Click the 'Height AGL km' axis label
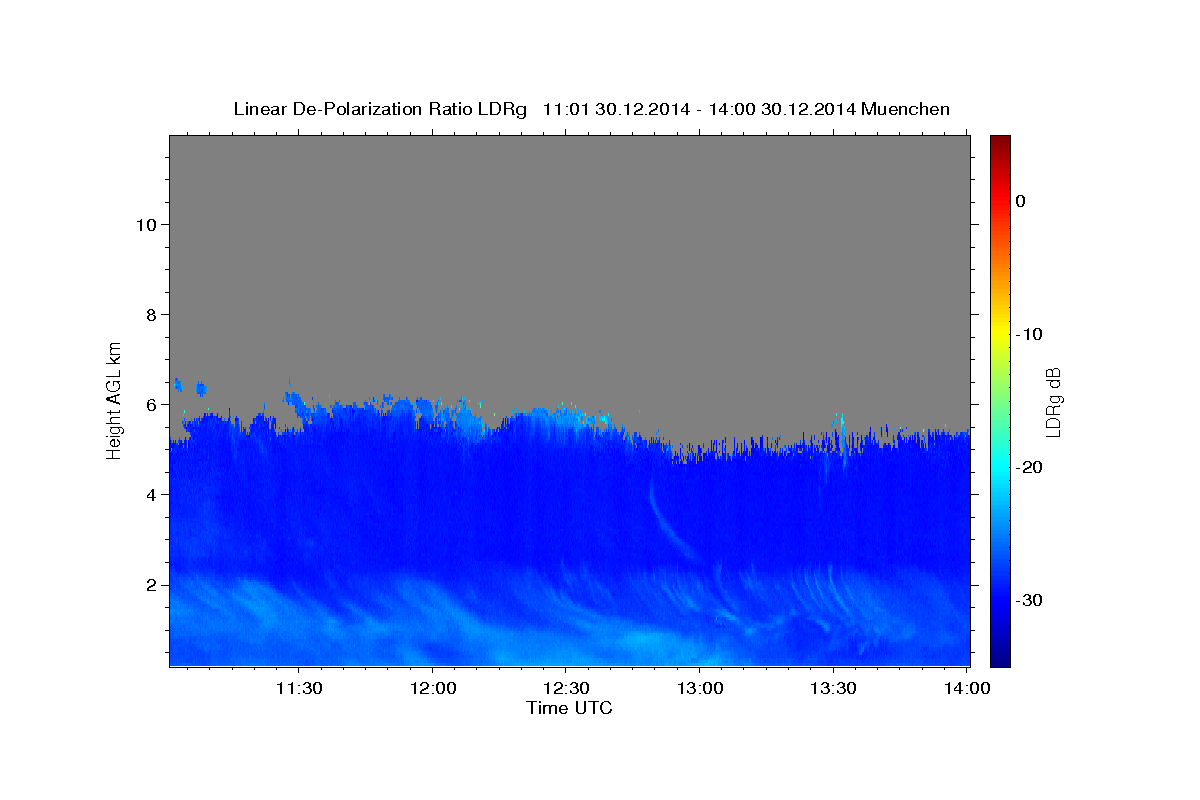Screen dimensions: 1200x800 [115, 399]
